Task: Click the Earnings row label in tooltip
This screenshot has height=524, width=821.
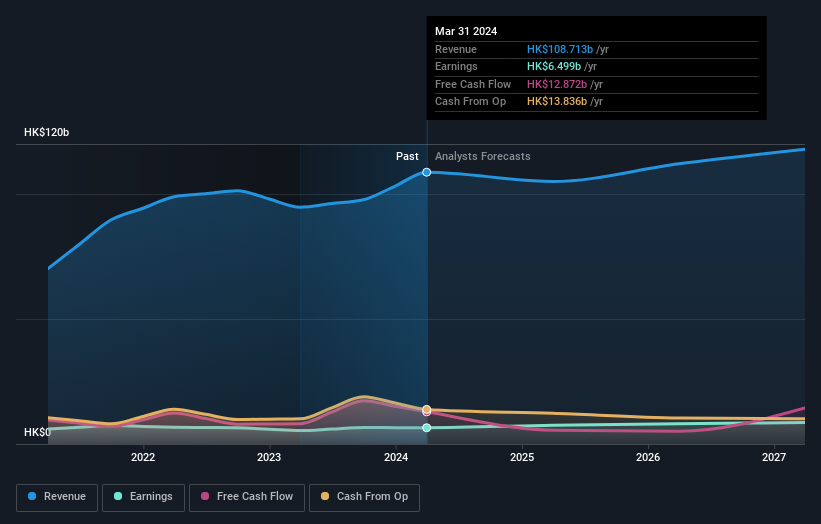Action: click(456, 66)
